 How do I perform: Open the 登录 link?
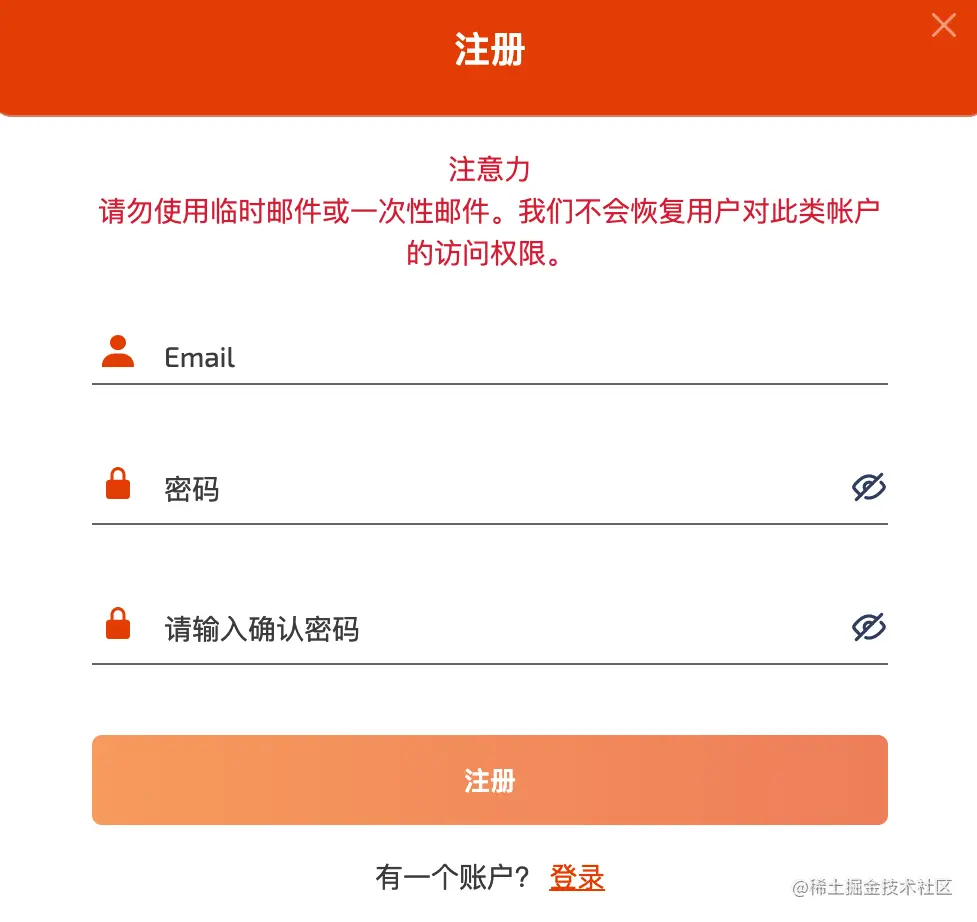pyautogui.click(x=575, y=877)
